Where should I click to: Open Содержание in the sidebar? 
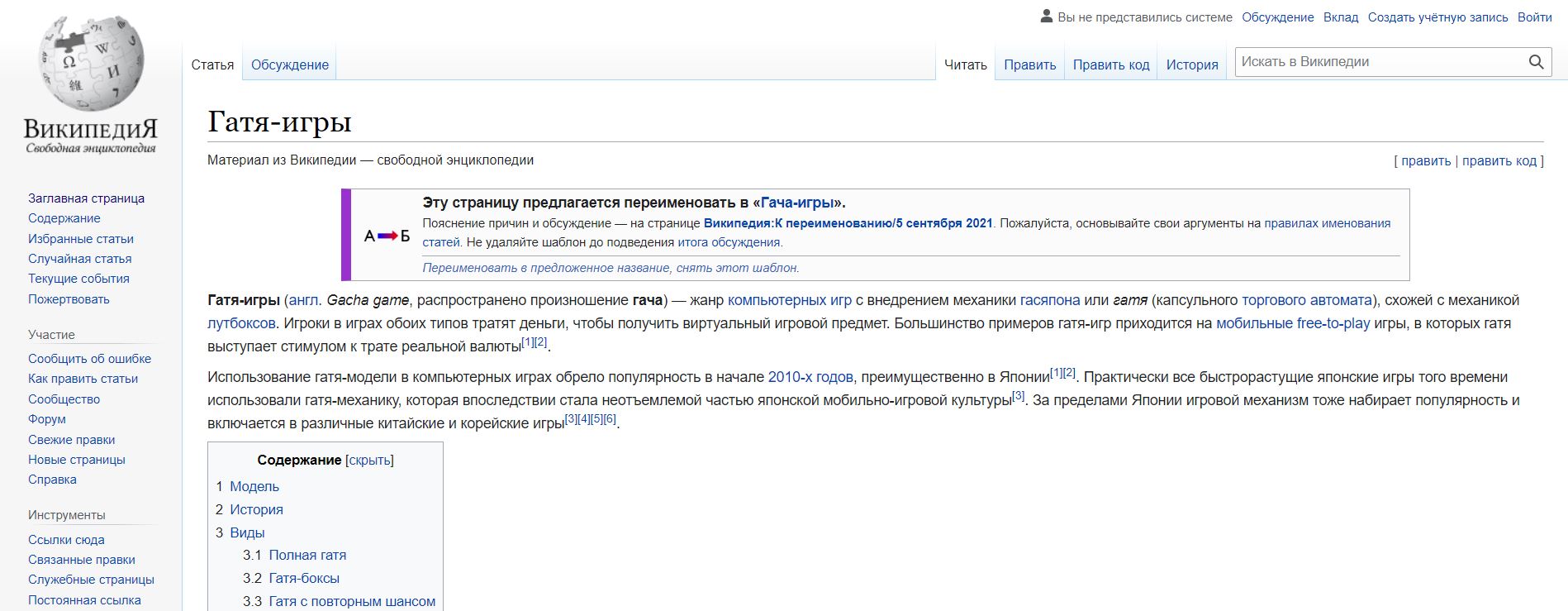64,218
